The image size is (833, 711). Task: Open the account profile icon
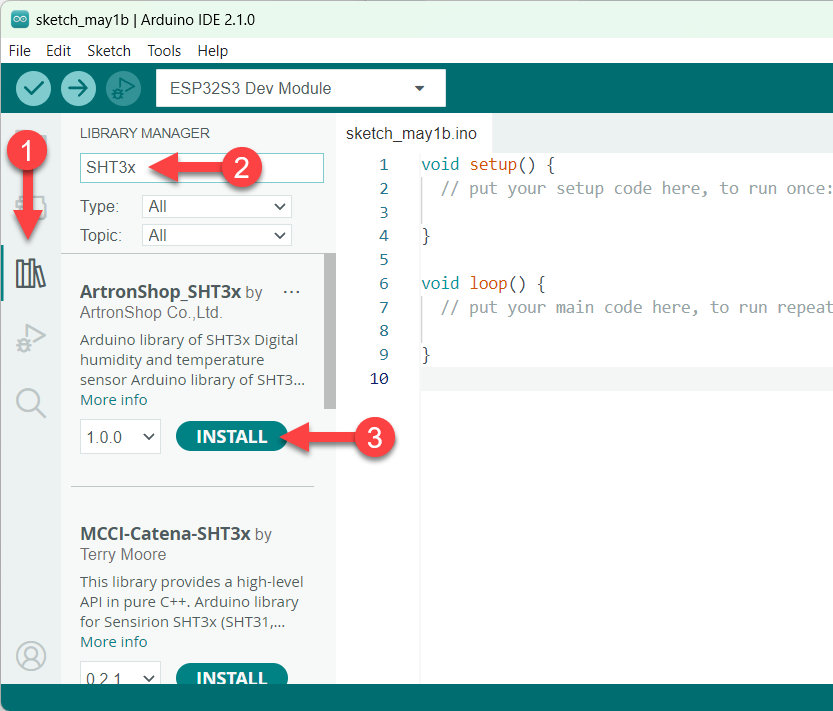click(x=31, y=656)
